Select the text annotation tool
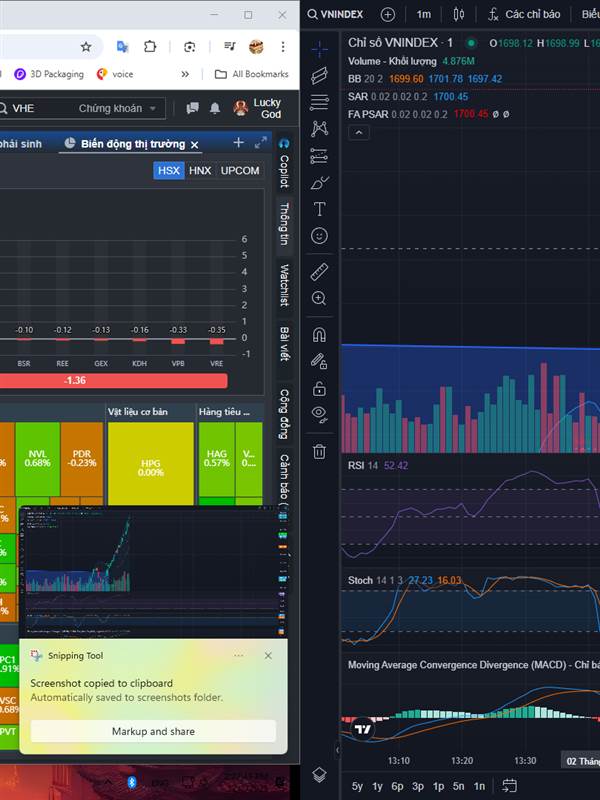The image size is (600, 800). pos(319,209)
